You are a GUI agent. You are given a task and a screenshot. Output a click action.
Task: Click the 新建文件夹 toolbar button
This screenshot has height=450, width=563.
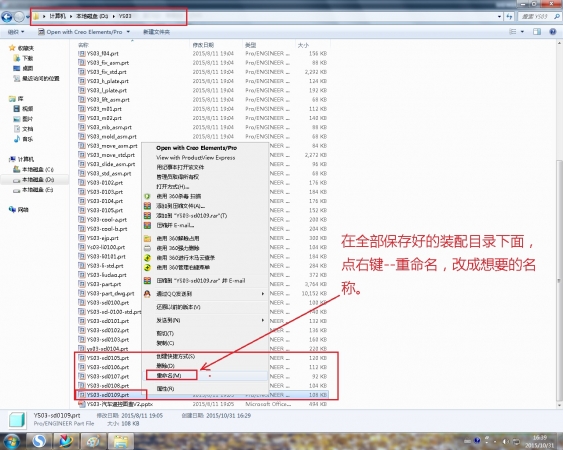157,32
